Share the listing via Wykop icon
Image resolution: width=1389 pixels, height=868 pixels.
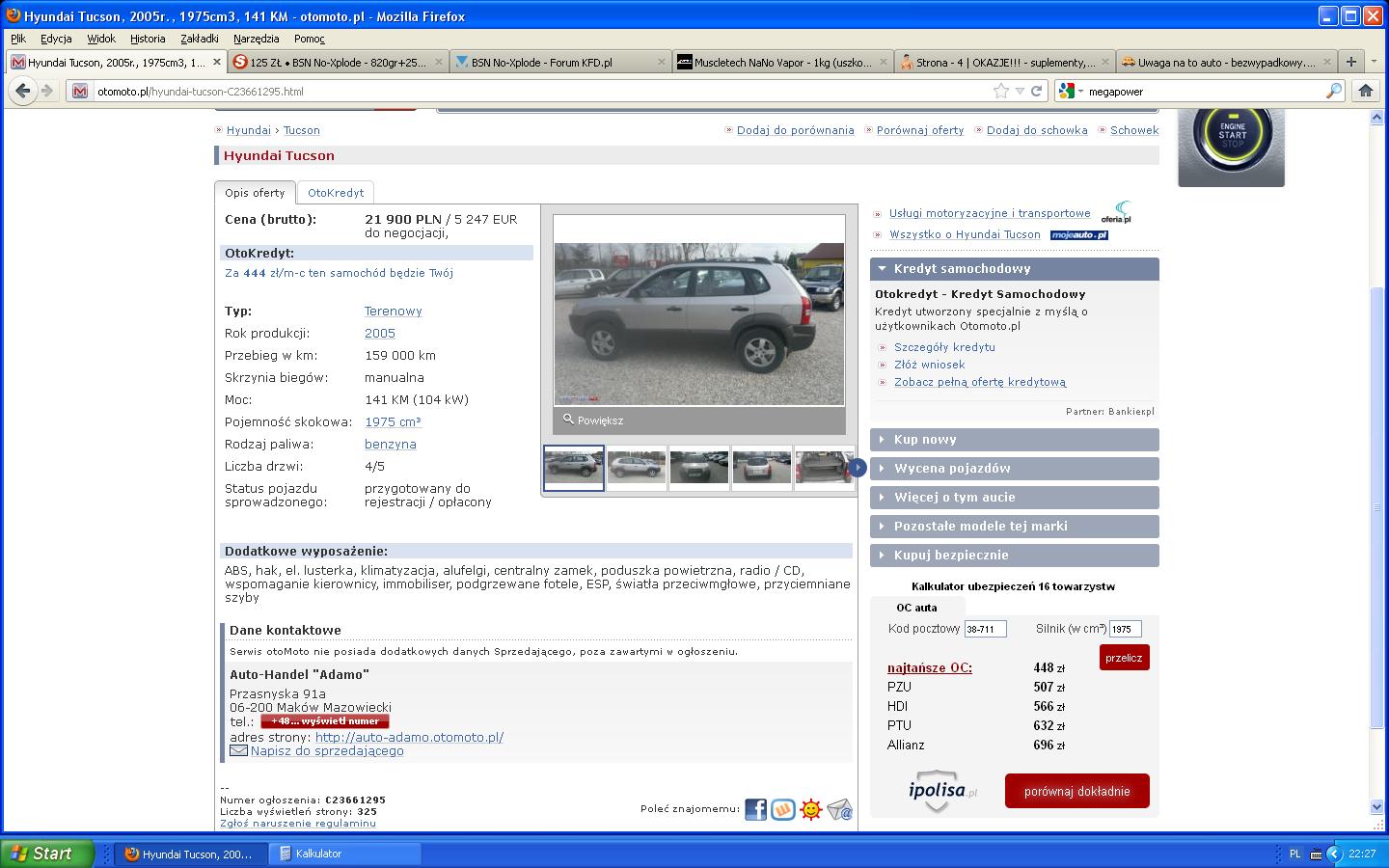pos(783,809)
